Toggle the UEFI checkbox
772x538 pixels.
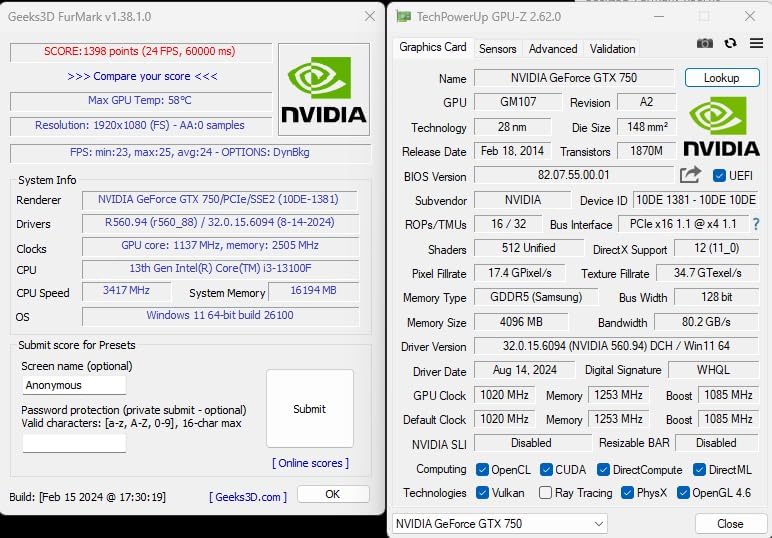(719, 176)
